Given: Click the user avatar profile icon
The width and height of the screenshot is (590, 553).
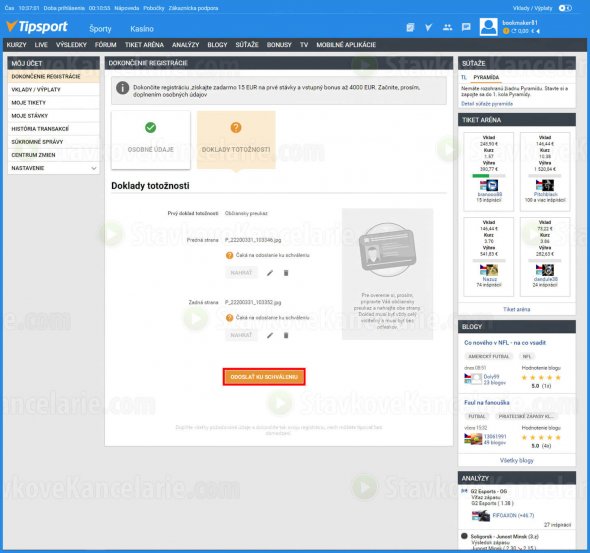Looking at the screenshot, I should click(x=488, y=27).
